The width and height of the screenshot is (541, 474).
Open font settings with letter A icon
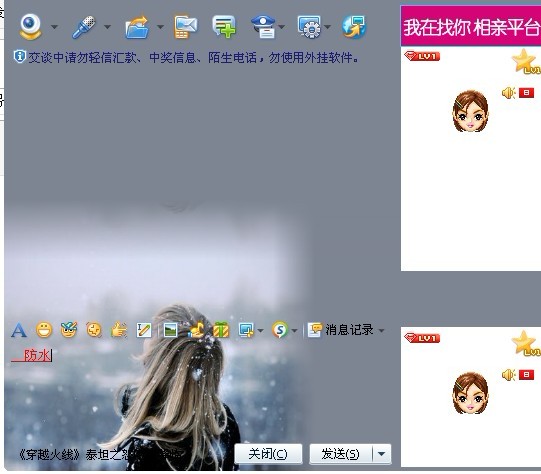19,330
